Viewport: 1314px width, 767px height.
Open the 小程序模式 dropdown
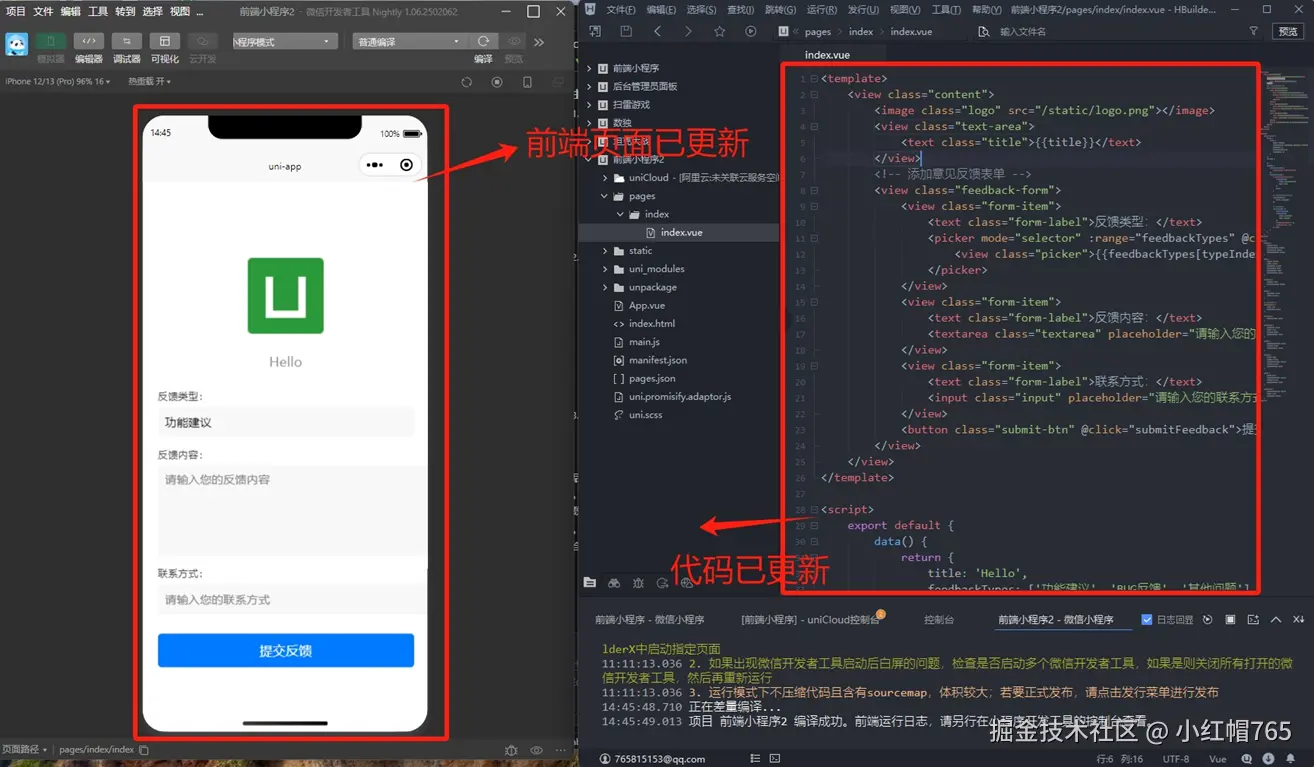(x=285, y=42)
